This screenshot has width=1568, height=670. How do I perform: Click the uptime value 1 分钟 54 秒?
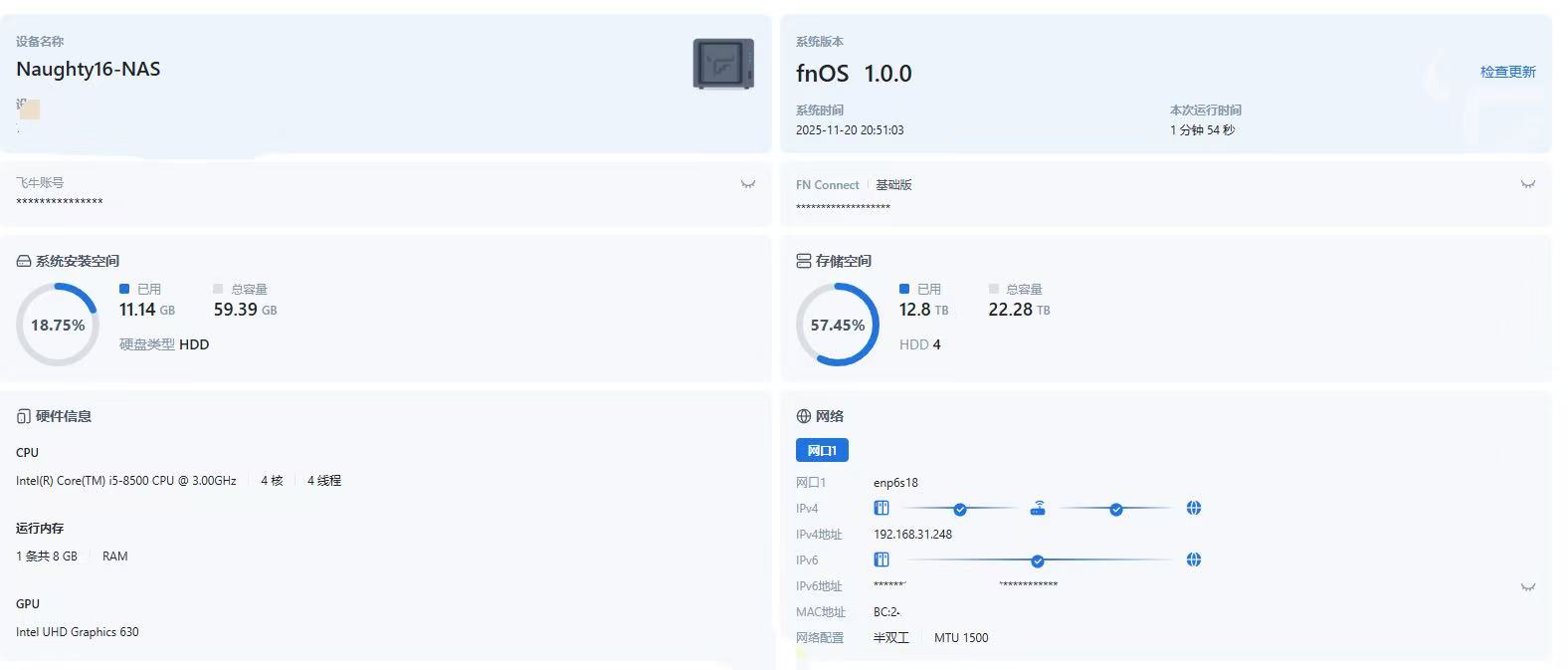[x=1202, y=130]
